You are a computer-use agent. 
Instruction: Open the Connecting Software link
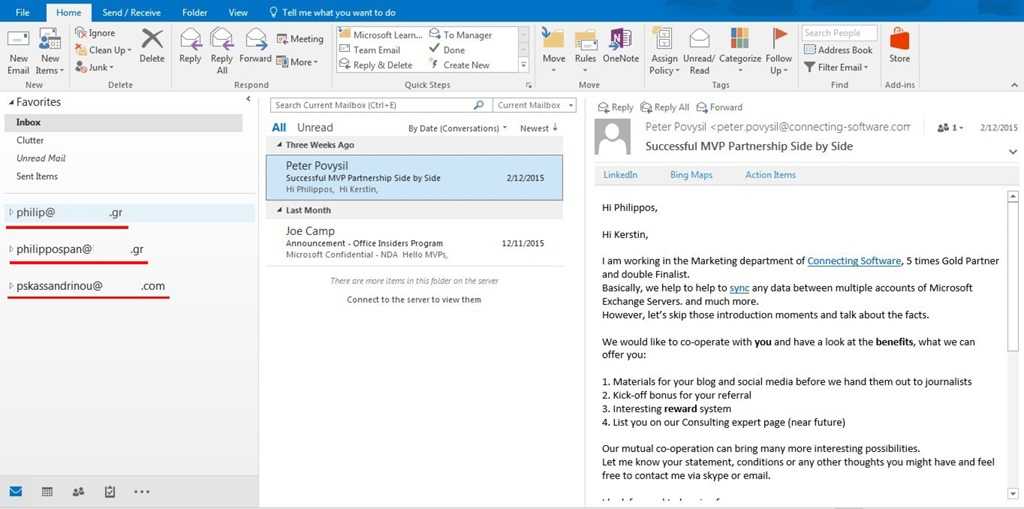click(x=854, y=260)
